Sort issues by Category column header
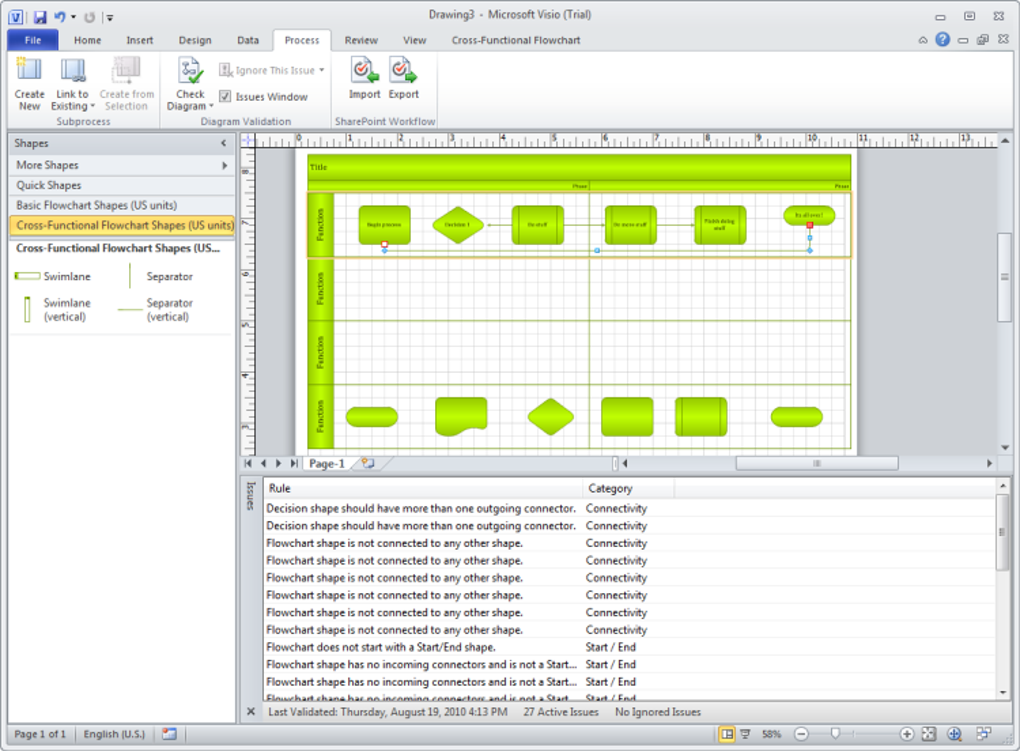 pyautogui.click(x=609, y=489)
